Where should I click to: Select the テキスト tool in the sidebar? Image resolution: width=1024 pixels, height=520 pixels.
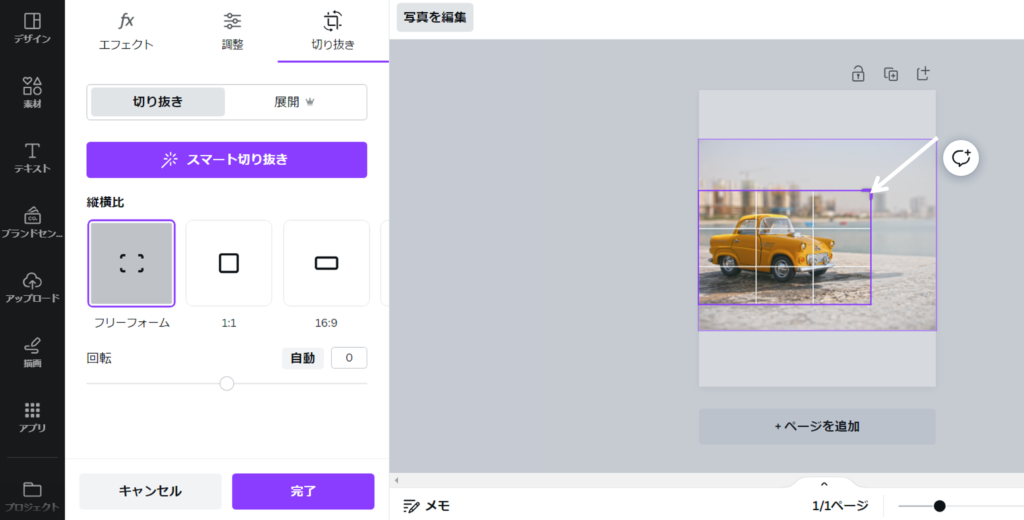[x=32, y=157]
